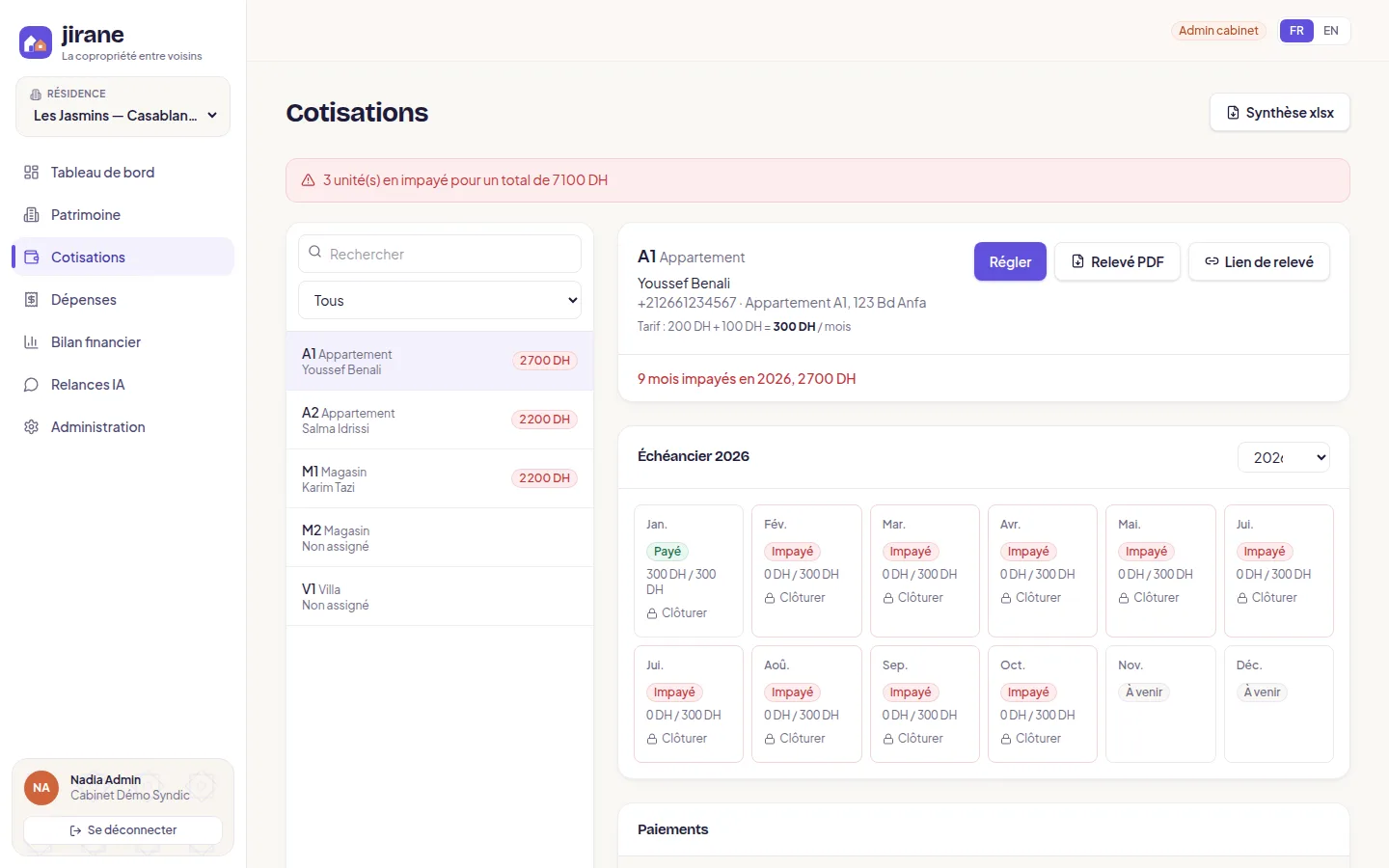Click Clôturer lock icon for Sep.
1389x868 pixels.
click(x=888, y=739)
